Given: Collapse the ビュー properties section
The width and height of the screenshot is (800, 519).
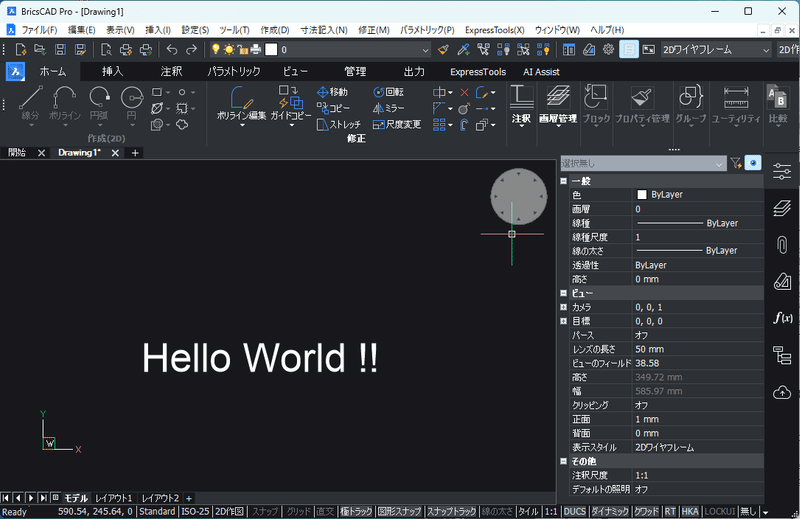Looking at the screenshot, I should [563, 293].
